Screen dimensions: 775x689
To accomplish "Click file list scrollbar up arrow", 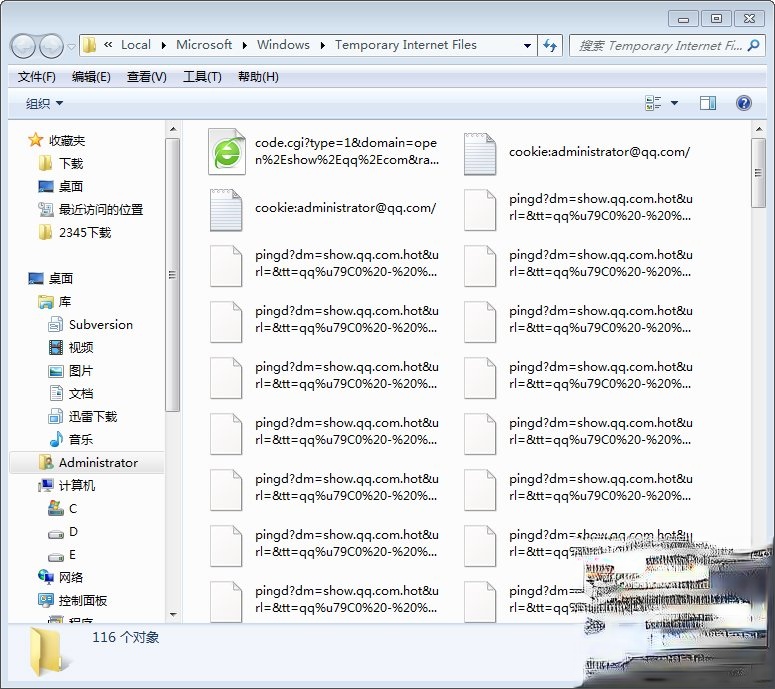I will pyautogui.click(x=759, y=129).
